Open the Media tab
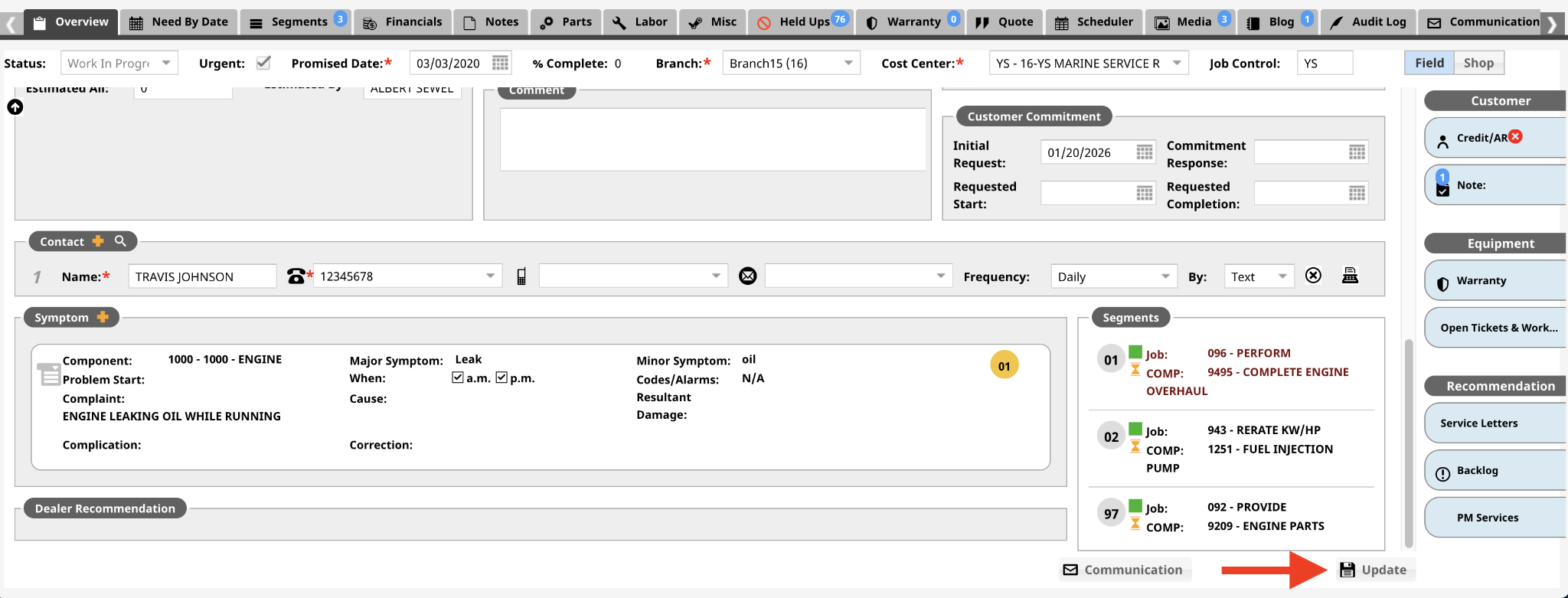The image size is (1568, 598). [1190, 22]
